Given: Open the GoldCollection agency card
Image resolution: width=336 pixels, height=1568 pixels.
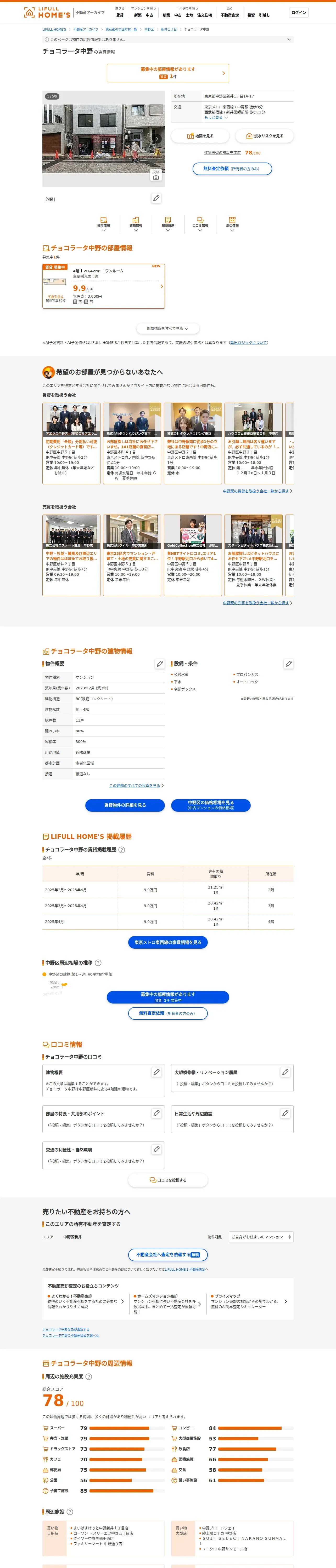Looking at the screenshot, I should [x=193, y=555].
